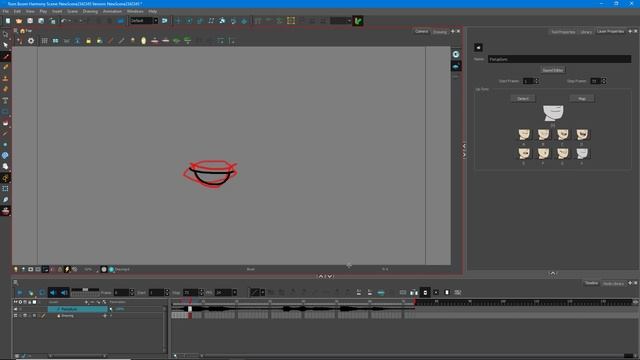The width and height of the screenshot is (640, 360).
Task: Select the Hand pan tool
Action: pyautogui.click(x=5, y=167)
